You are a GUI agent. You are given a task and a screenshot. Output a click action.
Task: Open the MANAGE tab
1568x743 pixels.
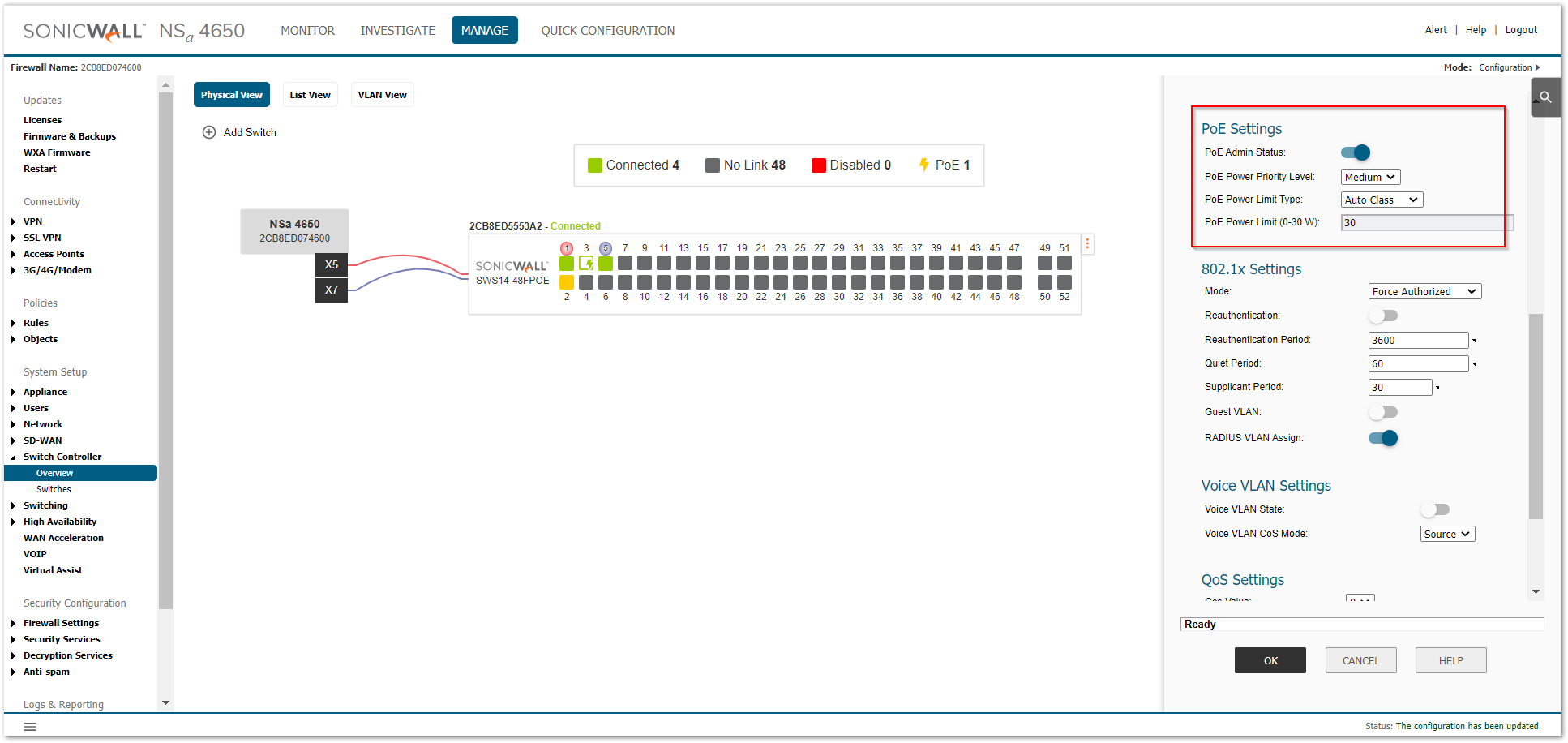[x=485, y=30]
